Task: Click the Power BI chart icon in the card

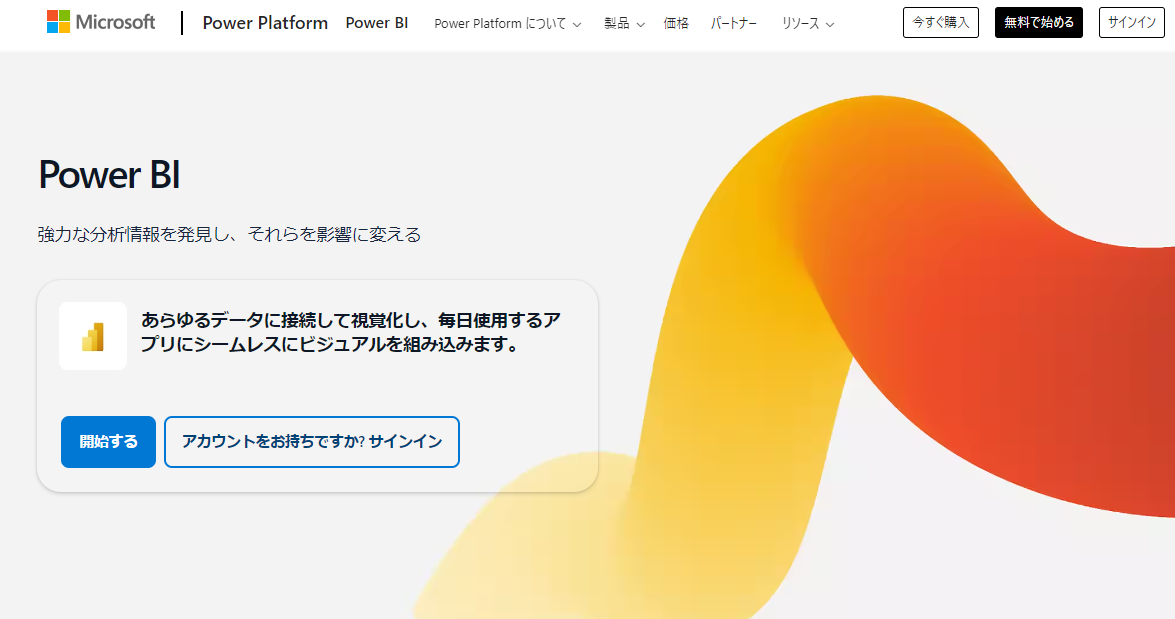Action: (x=93, y=336)
